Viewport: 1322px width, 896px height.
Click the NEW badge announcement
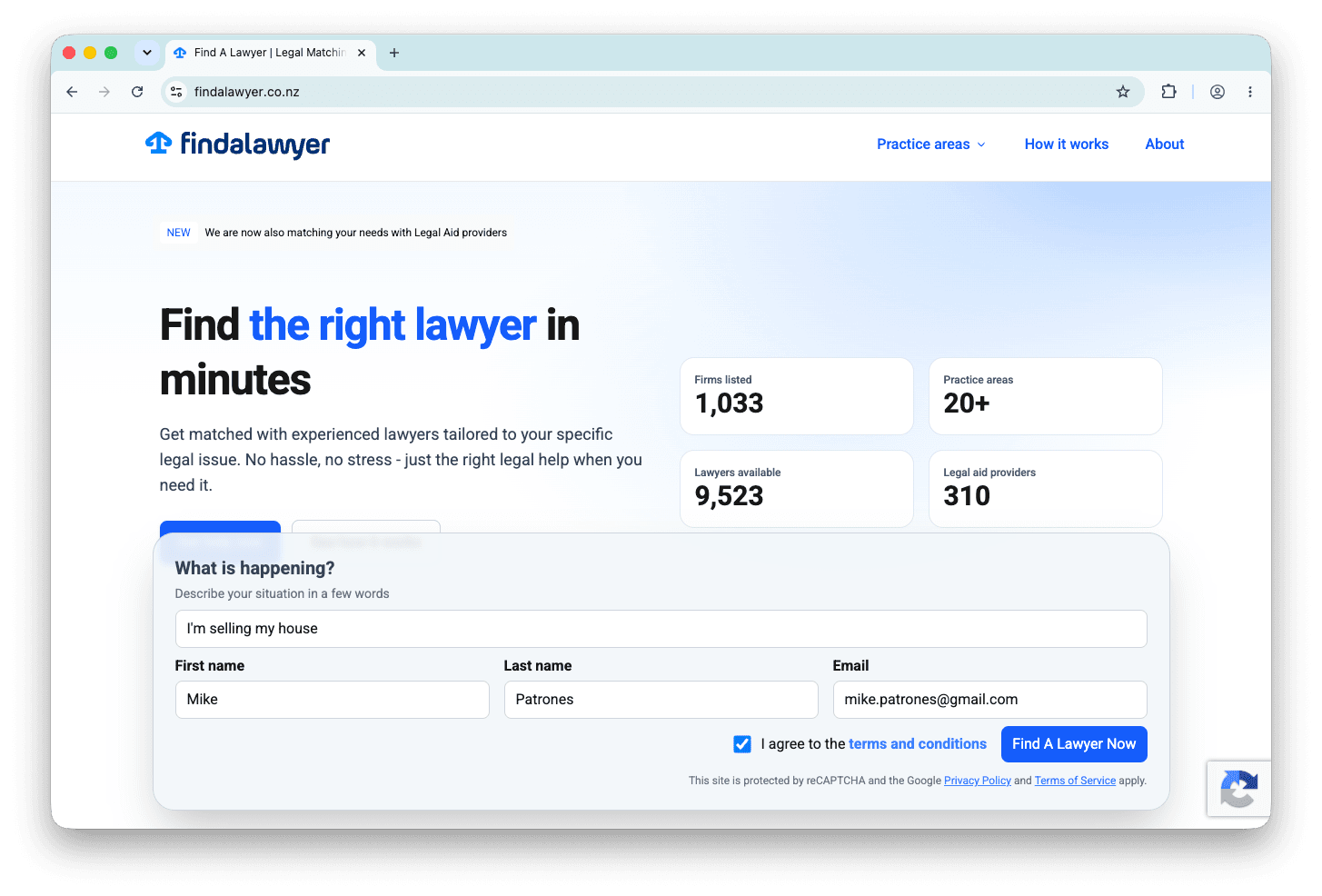coord(179,233)
